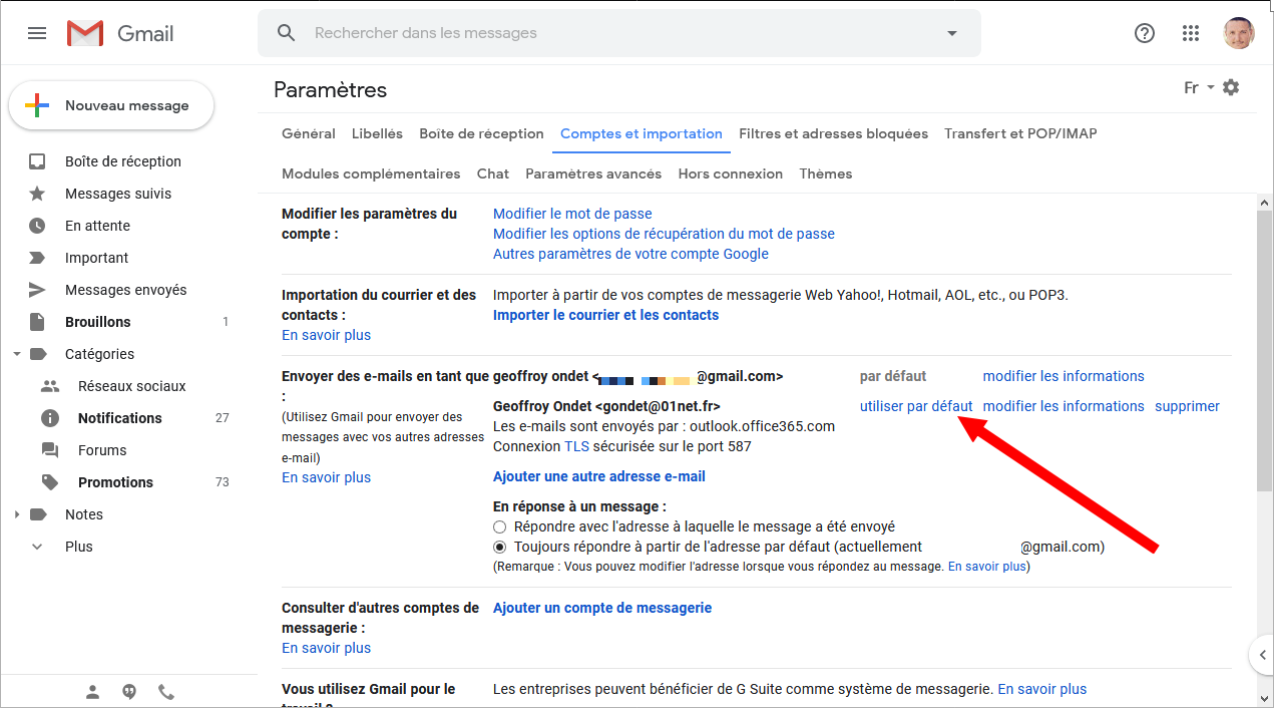This screenshot has height=708, width=1274.
Task: Select 'Toujours répondre à partir' radio option
Action: [500, 547]
